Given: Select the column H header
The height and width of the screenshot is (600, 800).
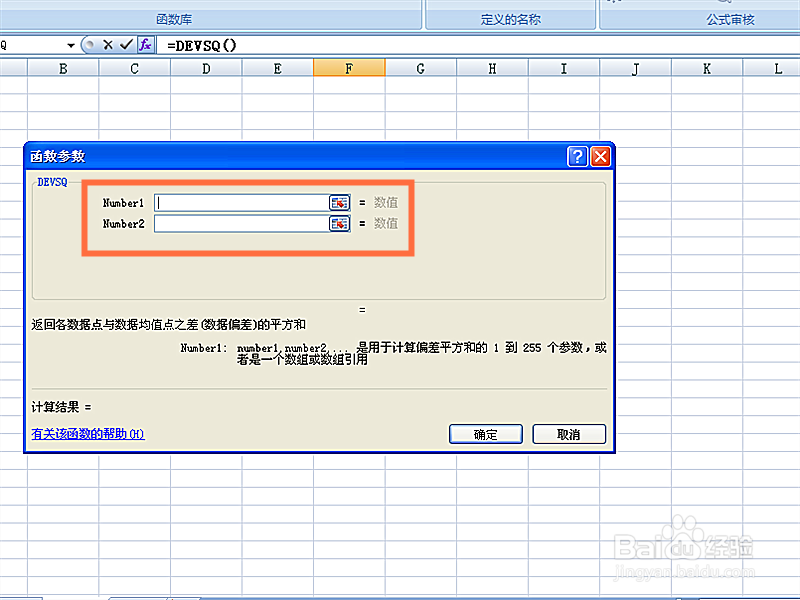Looking at the screenshot, I should 491,67.
